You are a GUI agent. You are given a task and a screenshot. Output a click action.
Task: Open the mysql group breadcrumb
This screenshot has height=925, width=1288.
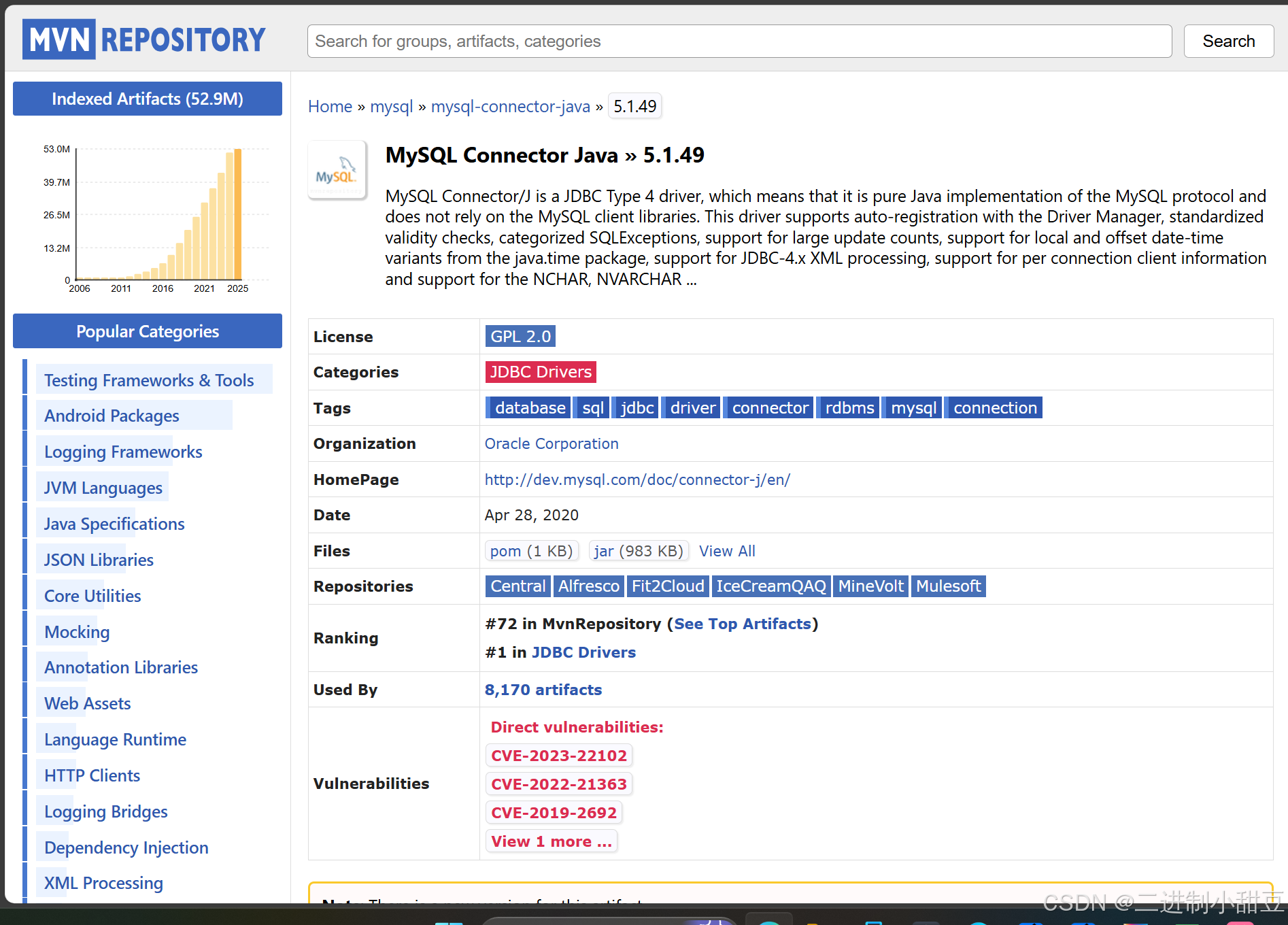[391, 107]
